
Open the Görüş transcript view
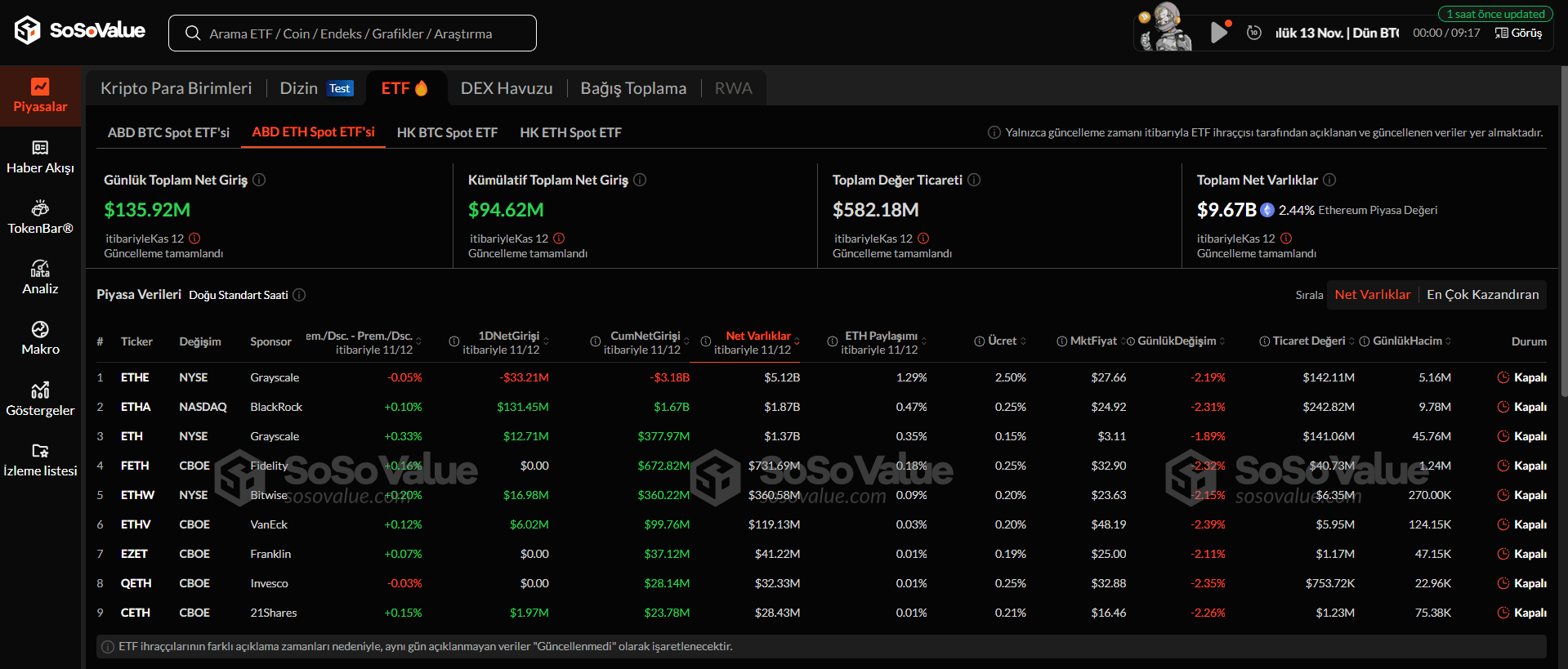(1518, 33)
